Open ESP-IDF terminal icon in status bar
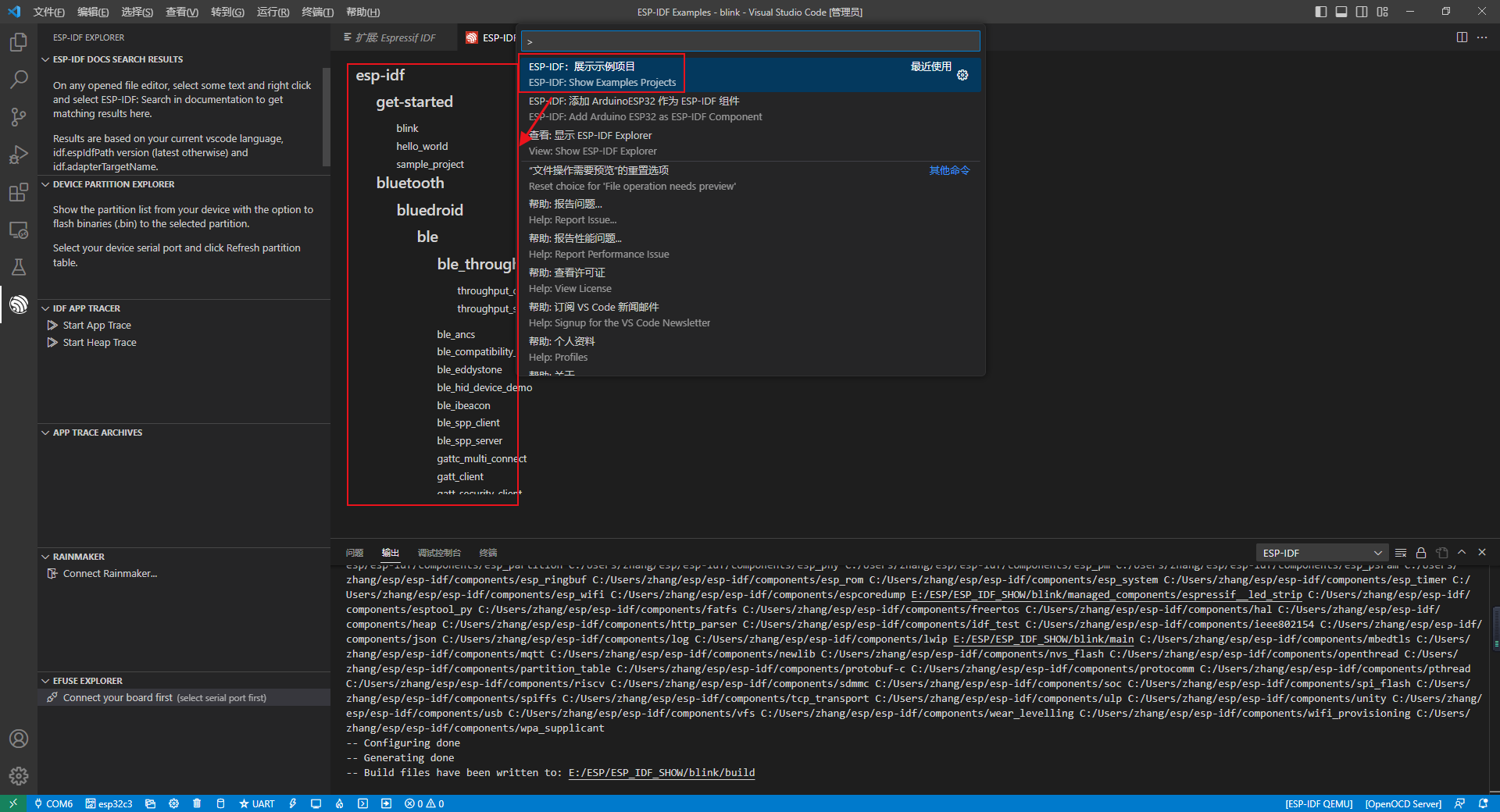Viewport: 1500px width, 812px height. coord(362,803)
